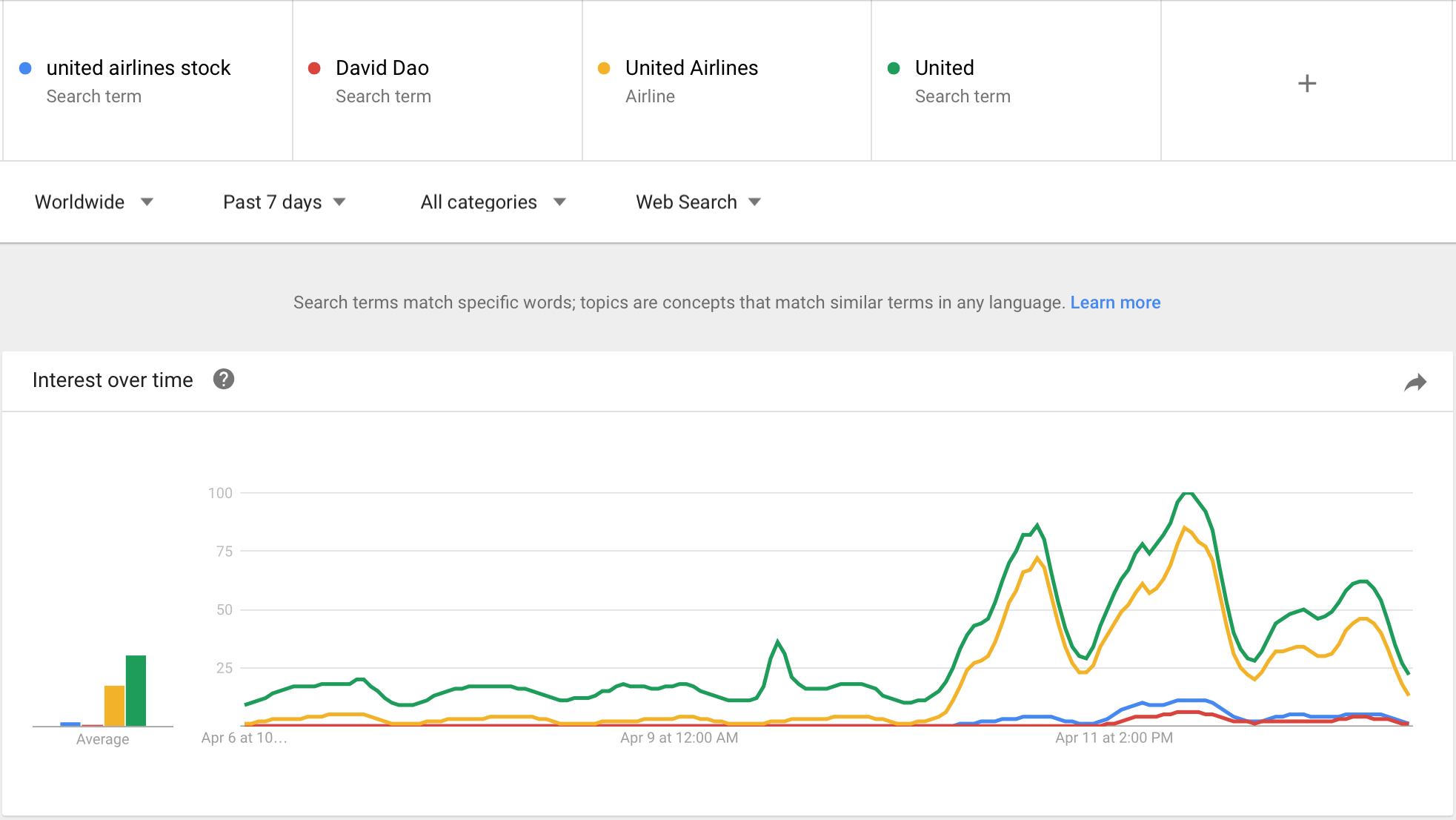Viewport: 1456px width, 820px height.
Task: Click the Airline subtitle under United Airlines
Action: click(x=650, y=96)
